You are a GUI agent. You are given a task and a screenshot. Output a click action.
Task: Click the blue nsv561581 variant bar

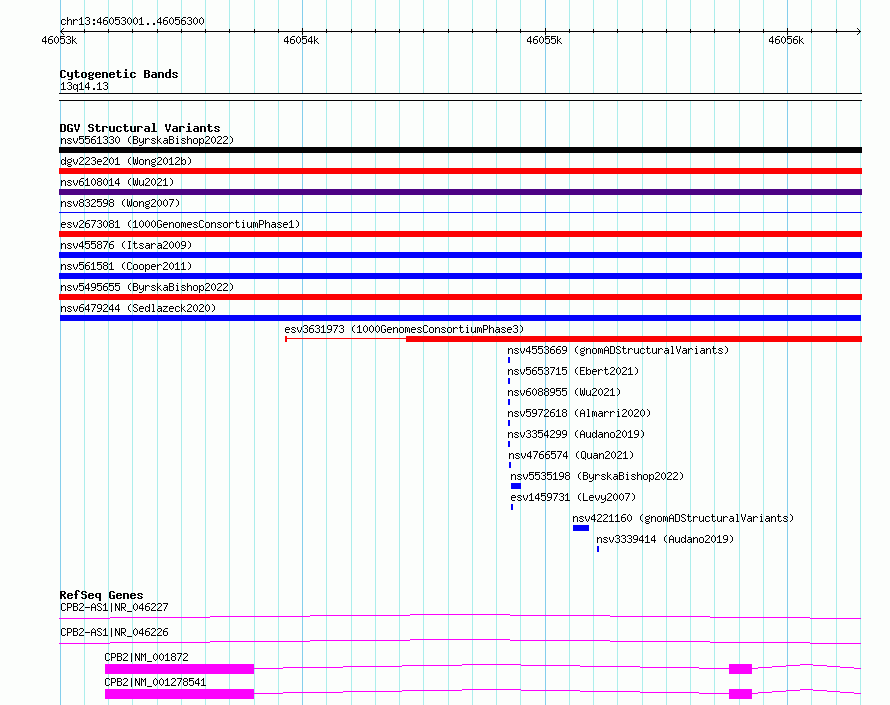tap(460, 276)
